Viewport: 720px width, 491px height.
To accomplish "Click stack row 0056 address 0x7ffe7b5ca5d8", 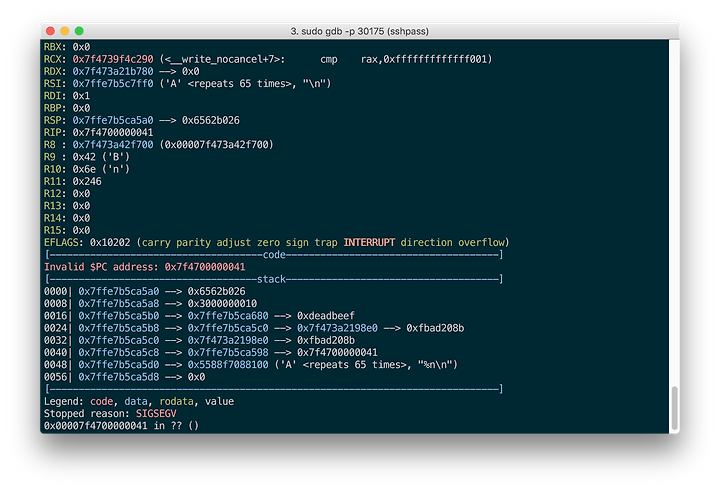I will tap(118, 377).
